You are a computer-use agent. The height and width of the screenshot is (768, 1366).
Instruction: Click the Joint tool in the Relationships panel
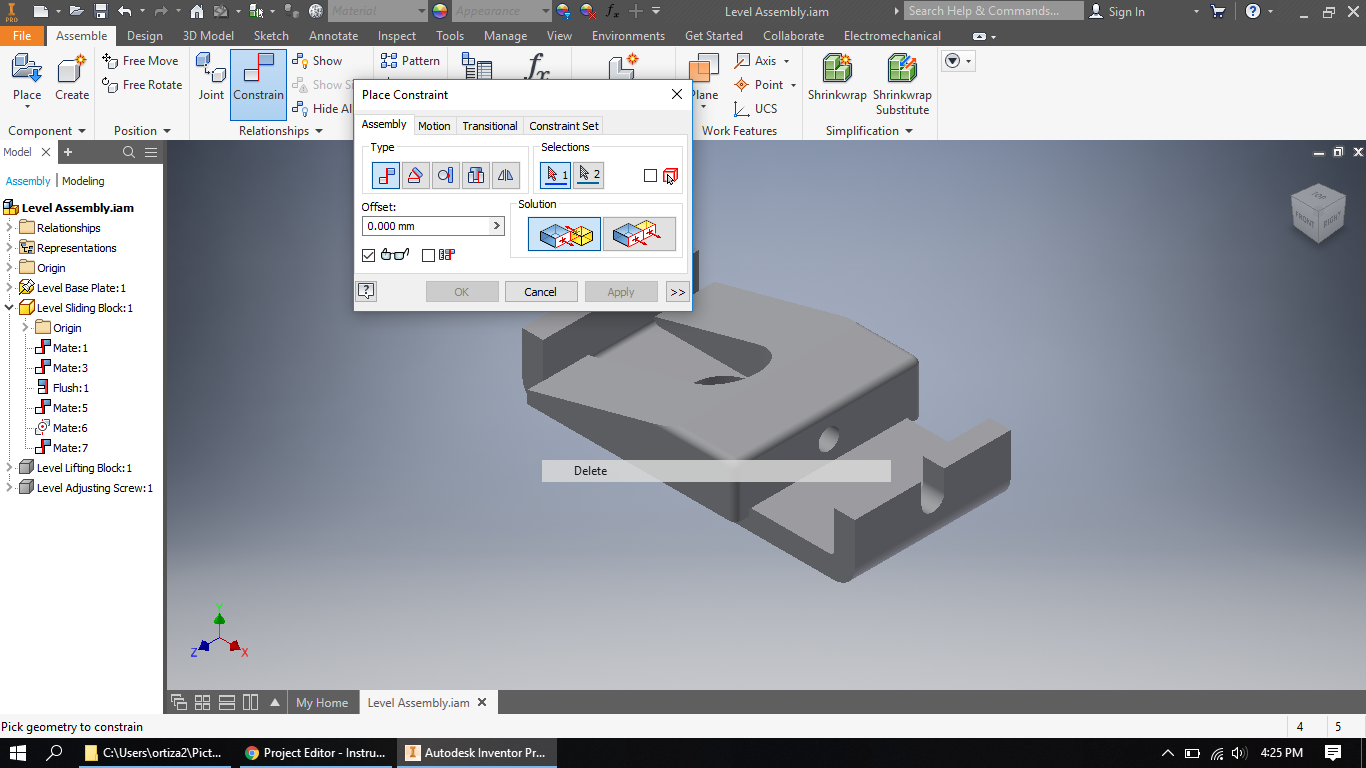(210, 80)
